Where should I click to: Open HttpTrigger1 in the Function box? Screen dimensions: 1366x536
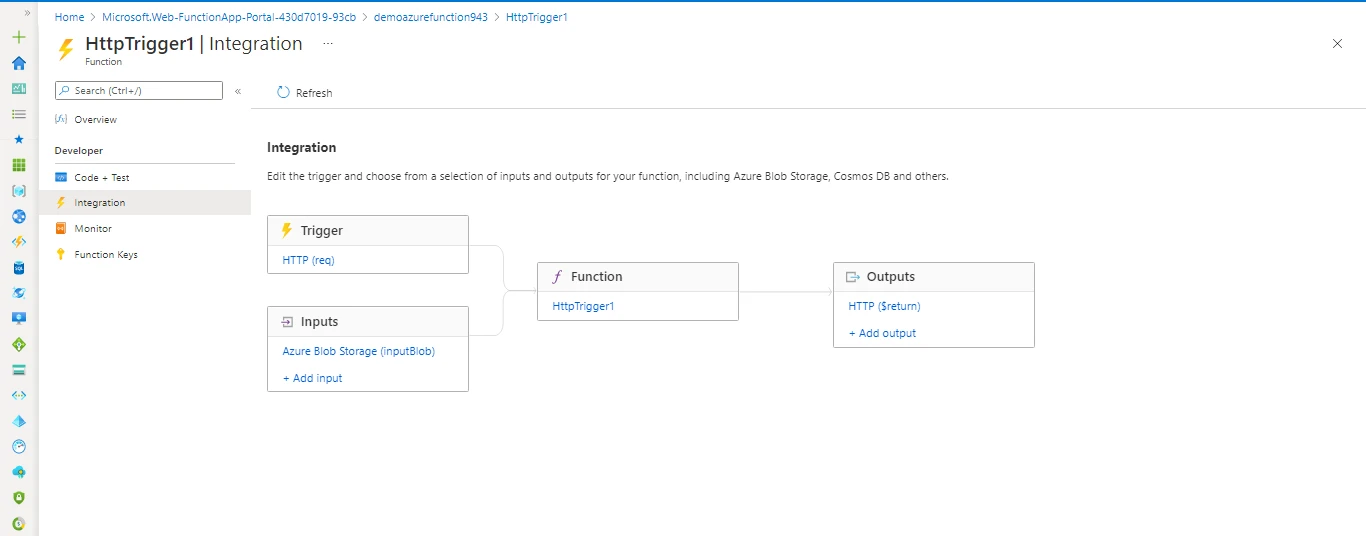click(x=584, y=306)
